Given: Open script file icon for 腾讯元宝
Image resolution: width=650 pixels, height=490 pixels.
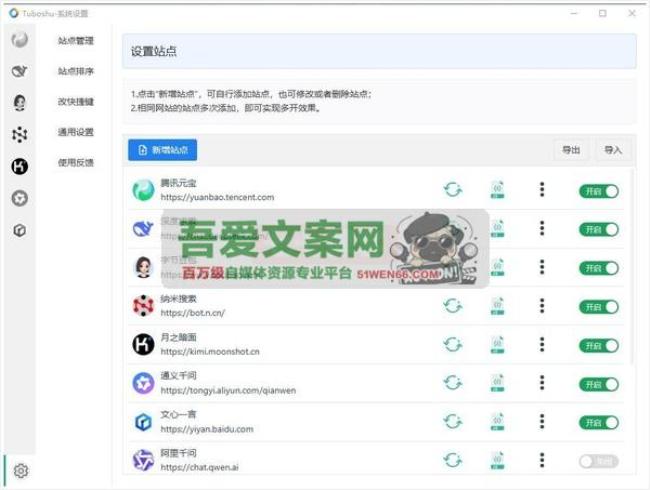Looking at the screenshot, I should tap(497, 189).
